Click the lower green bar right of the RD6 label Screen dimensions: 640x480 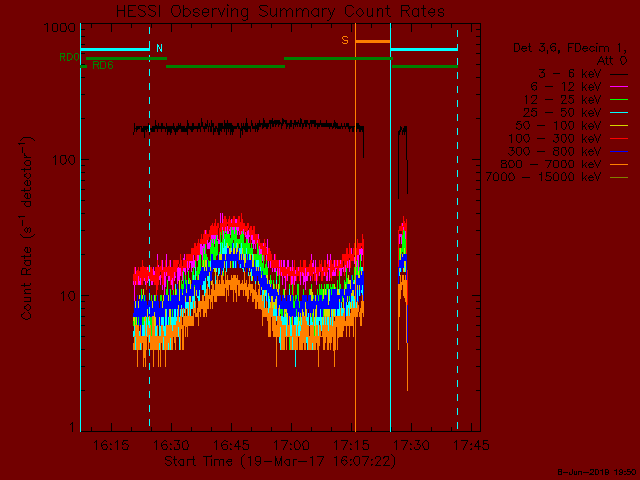coord(225,66)
